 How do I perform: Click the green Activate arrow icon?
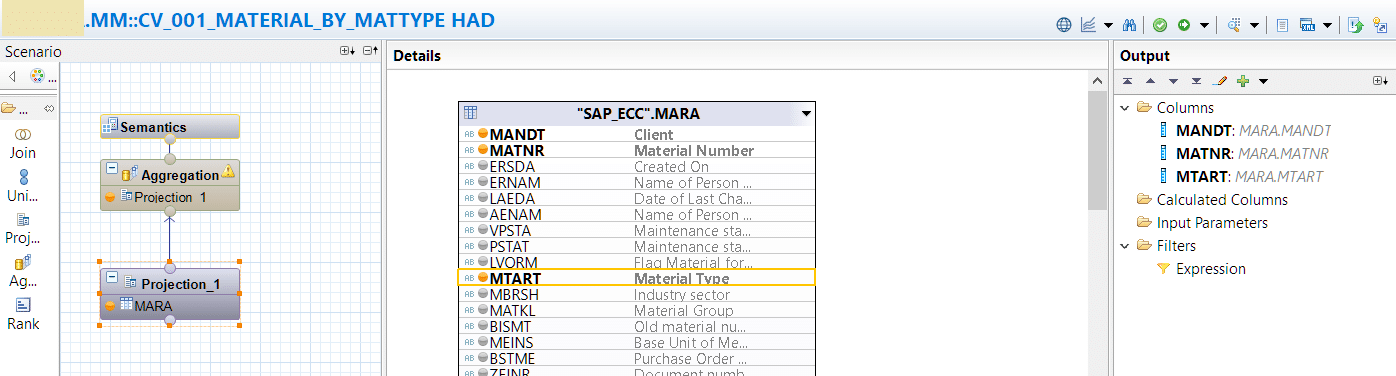pyautogui.click(x=1184, y=25)
